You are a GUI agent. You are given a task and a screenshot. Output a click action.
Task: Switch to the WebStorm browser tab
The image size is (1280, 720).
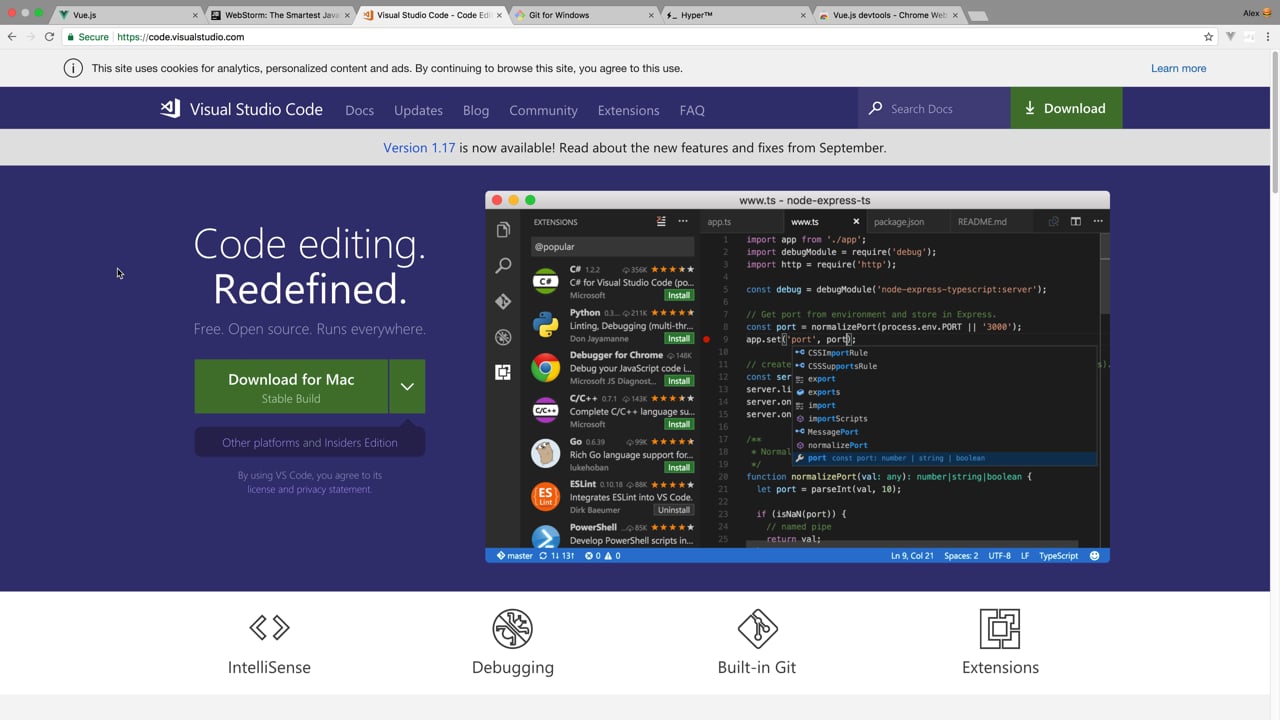click(280, 15)
